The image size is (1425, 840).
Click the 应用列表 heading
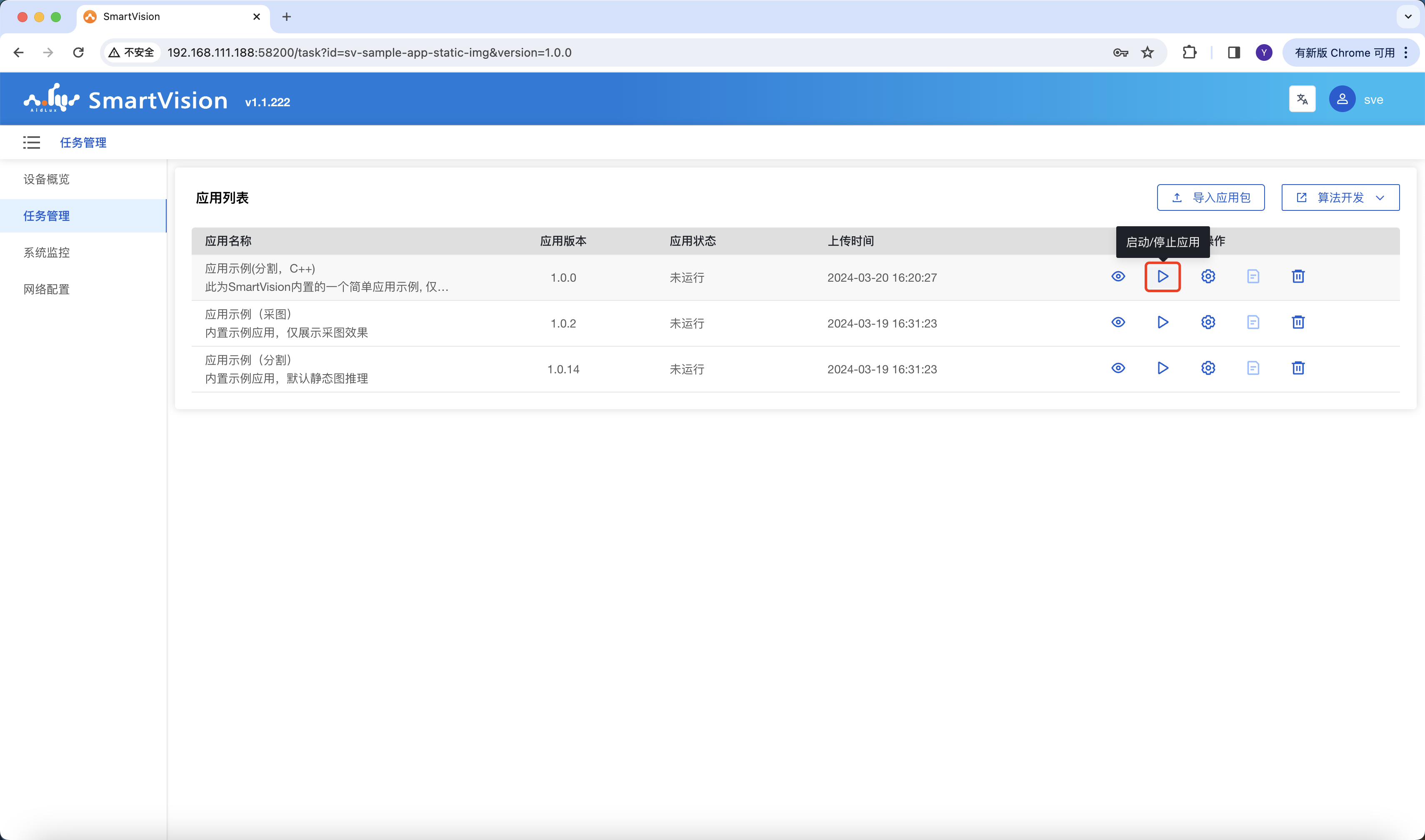[x=222, y=198]
